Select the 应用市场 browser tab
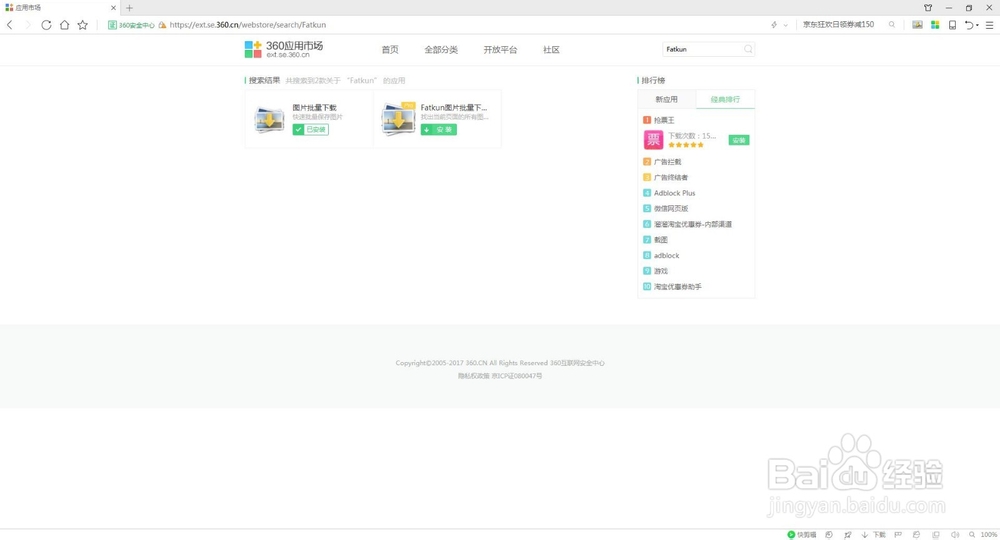Image resolution: width=1000 pixels, height=540 pixels. point(61,8)
